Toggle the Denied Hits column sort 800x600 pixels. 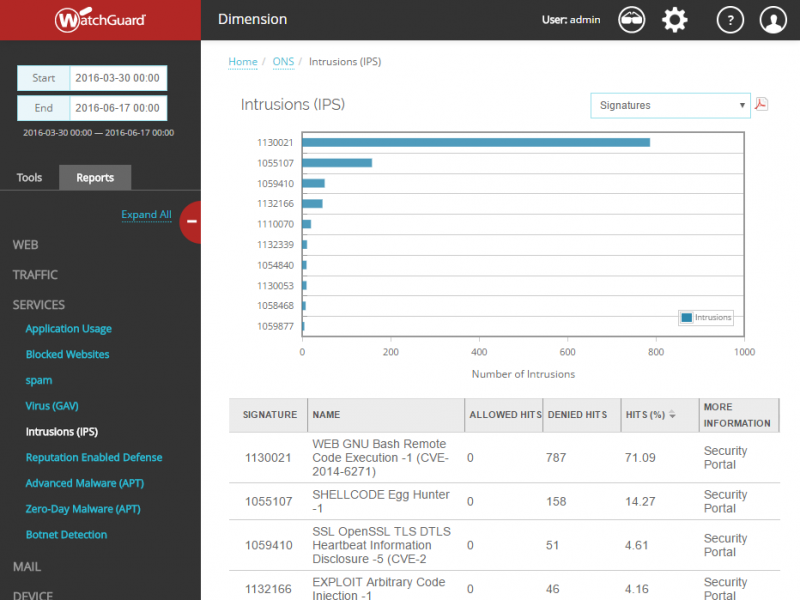click(x=576, y=415)
